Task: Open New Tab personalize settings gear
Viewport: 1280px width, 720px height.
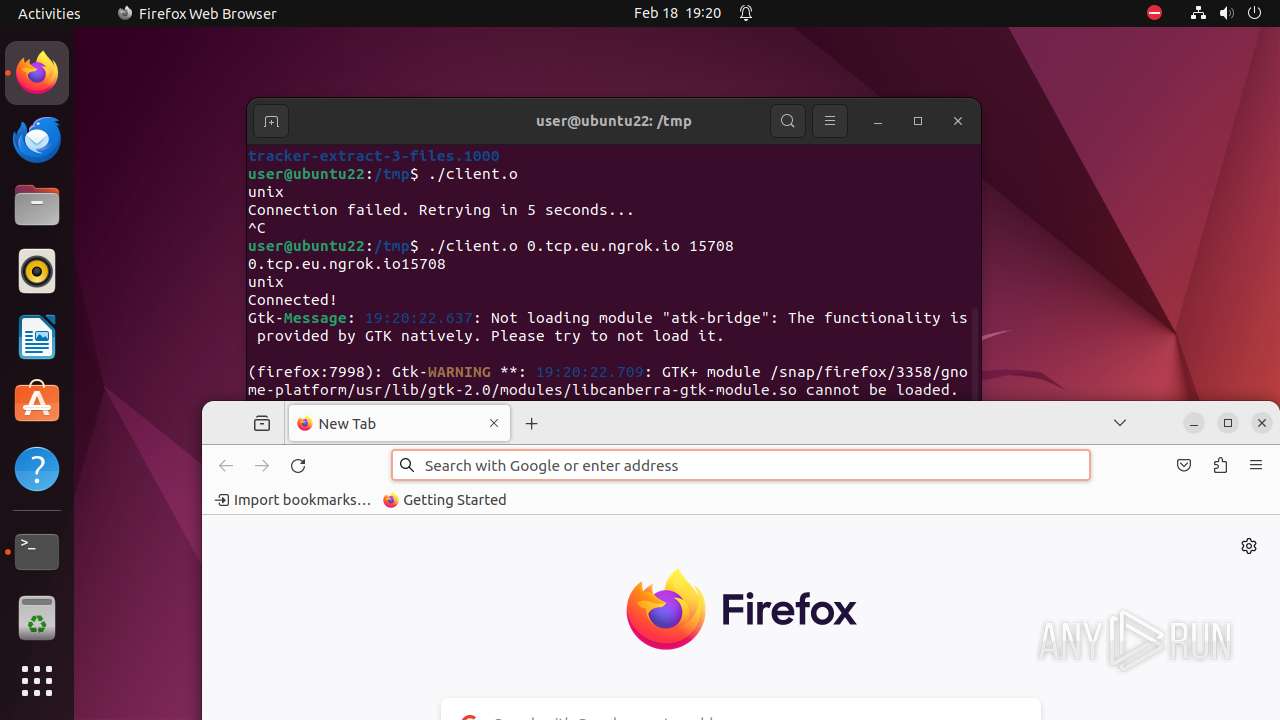Action: click(x=1249, y=546)
